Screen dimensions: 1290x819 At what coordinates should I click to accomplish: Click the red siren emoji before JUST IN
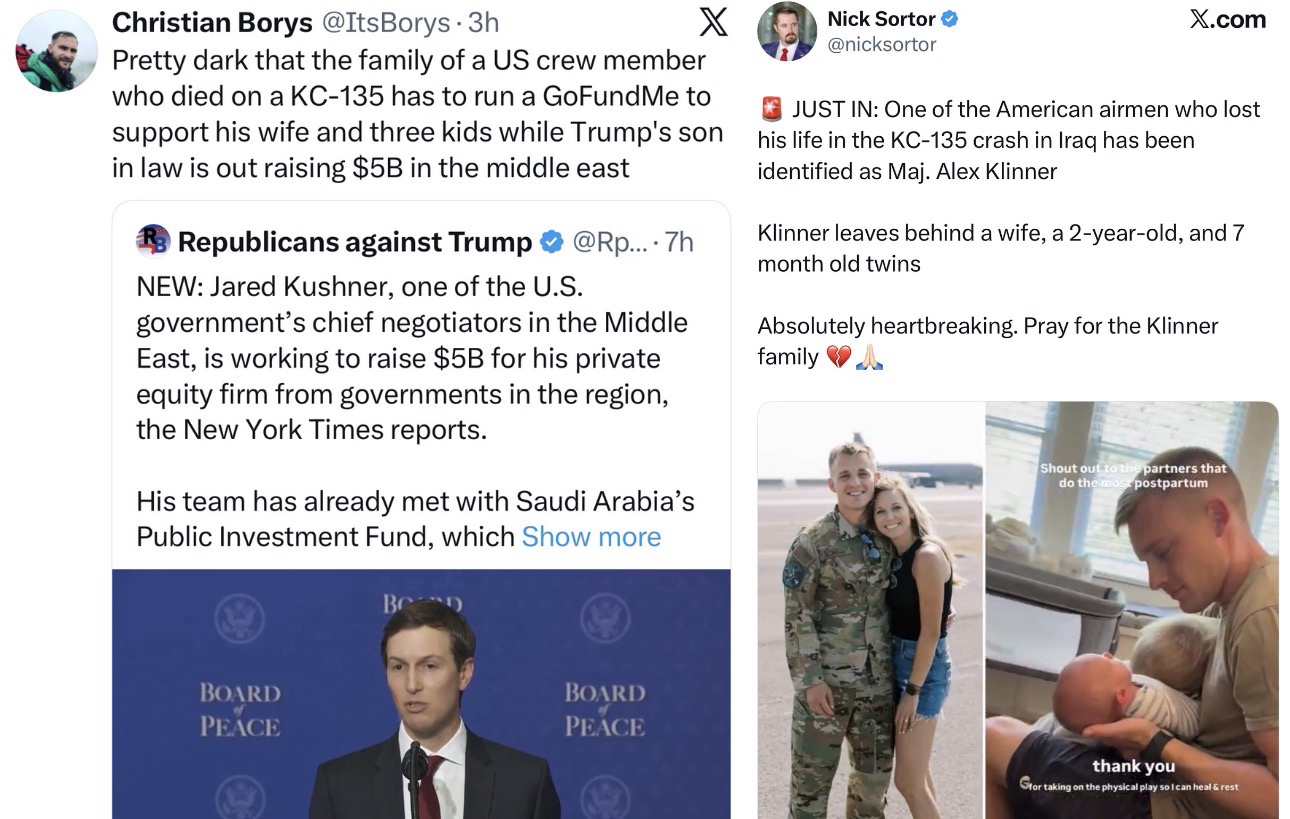point(771,109)
